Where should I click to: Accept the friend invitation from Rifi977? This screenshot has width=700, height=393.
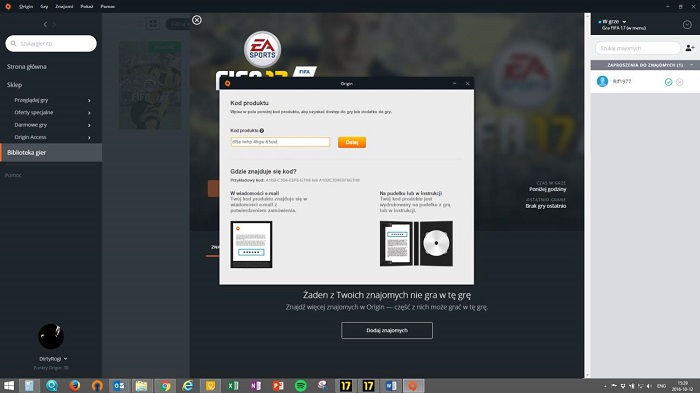(668, 82)
